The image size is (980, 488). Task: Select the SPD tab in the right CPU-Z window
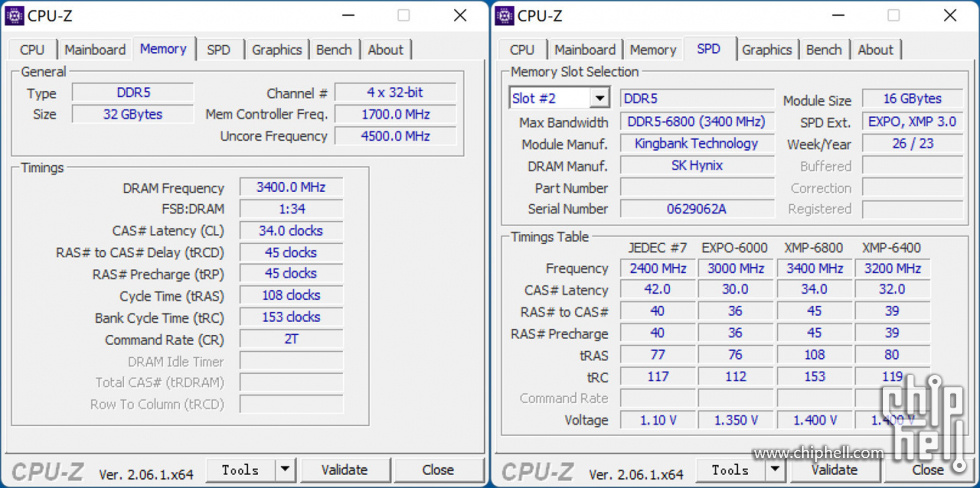pos(709,49)
